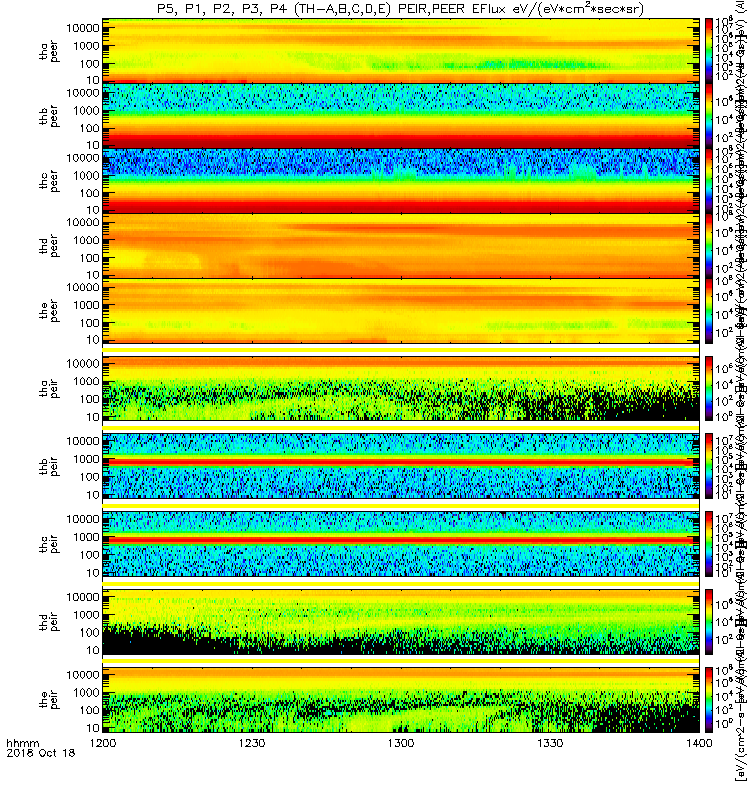Click the color bar beside thc peer panel
Image resolution: width=750 pixels, height=800 pixels.
coord(709,181)
